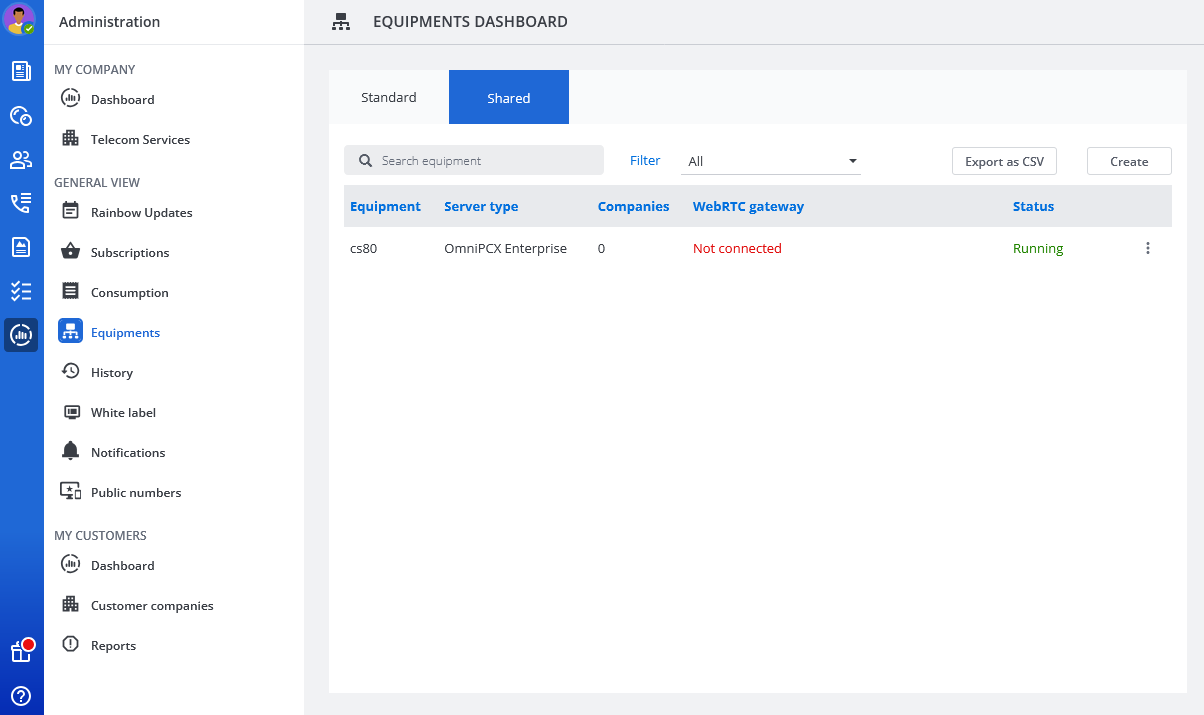Click the contacts people icon in left rail
Screen dimensions: 1204x715
21,160
